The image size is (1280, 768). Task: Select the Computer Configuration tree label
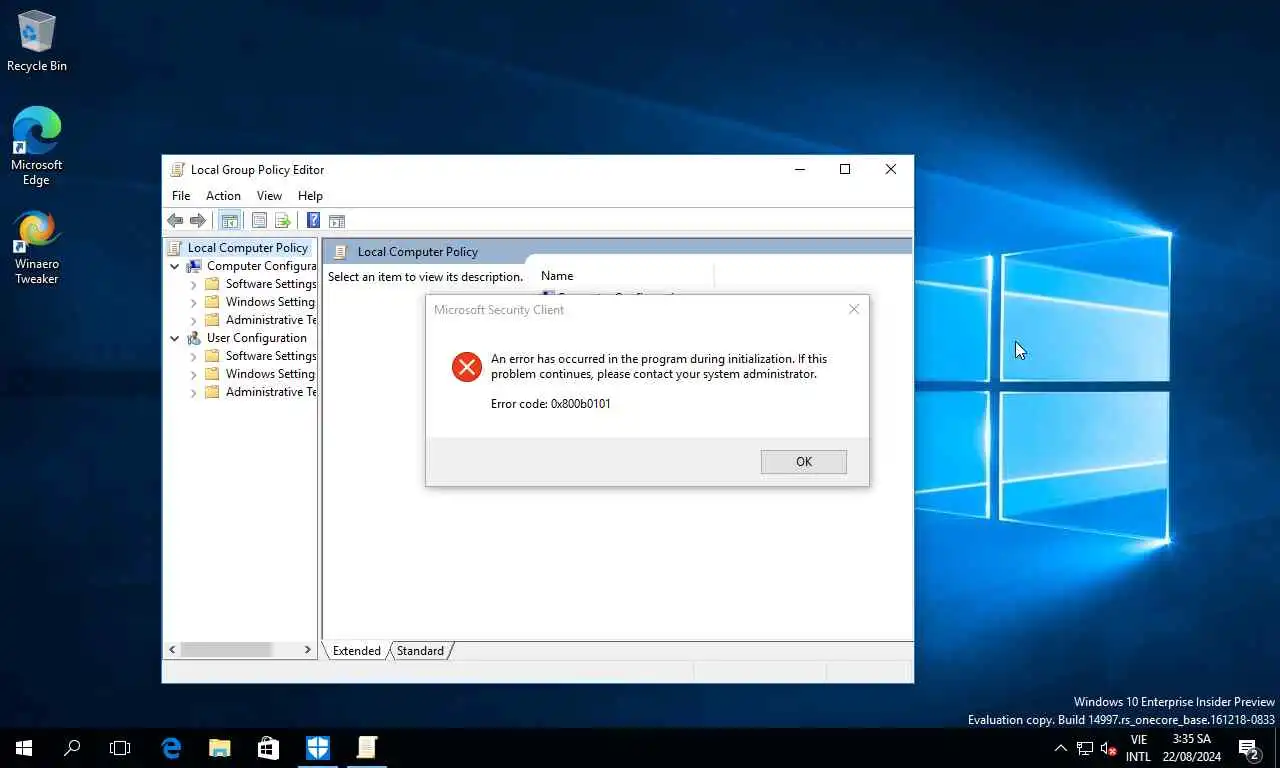pyautogui.click(x=261, y=266)
